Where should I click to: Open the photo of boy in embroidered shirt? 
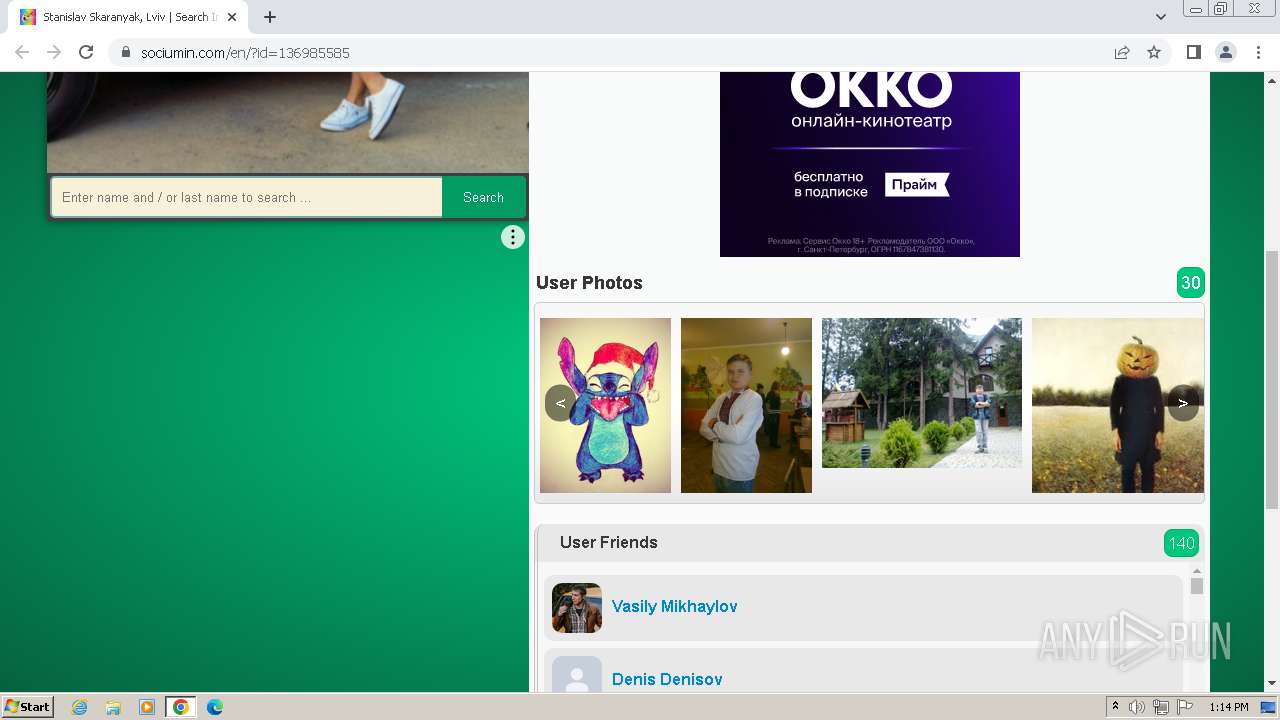746,405
